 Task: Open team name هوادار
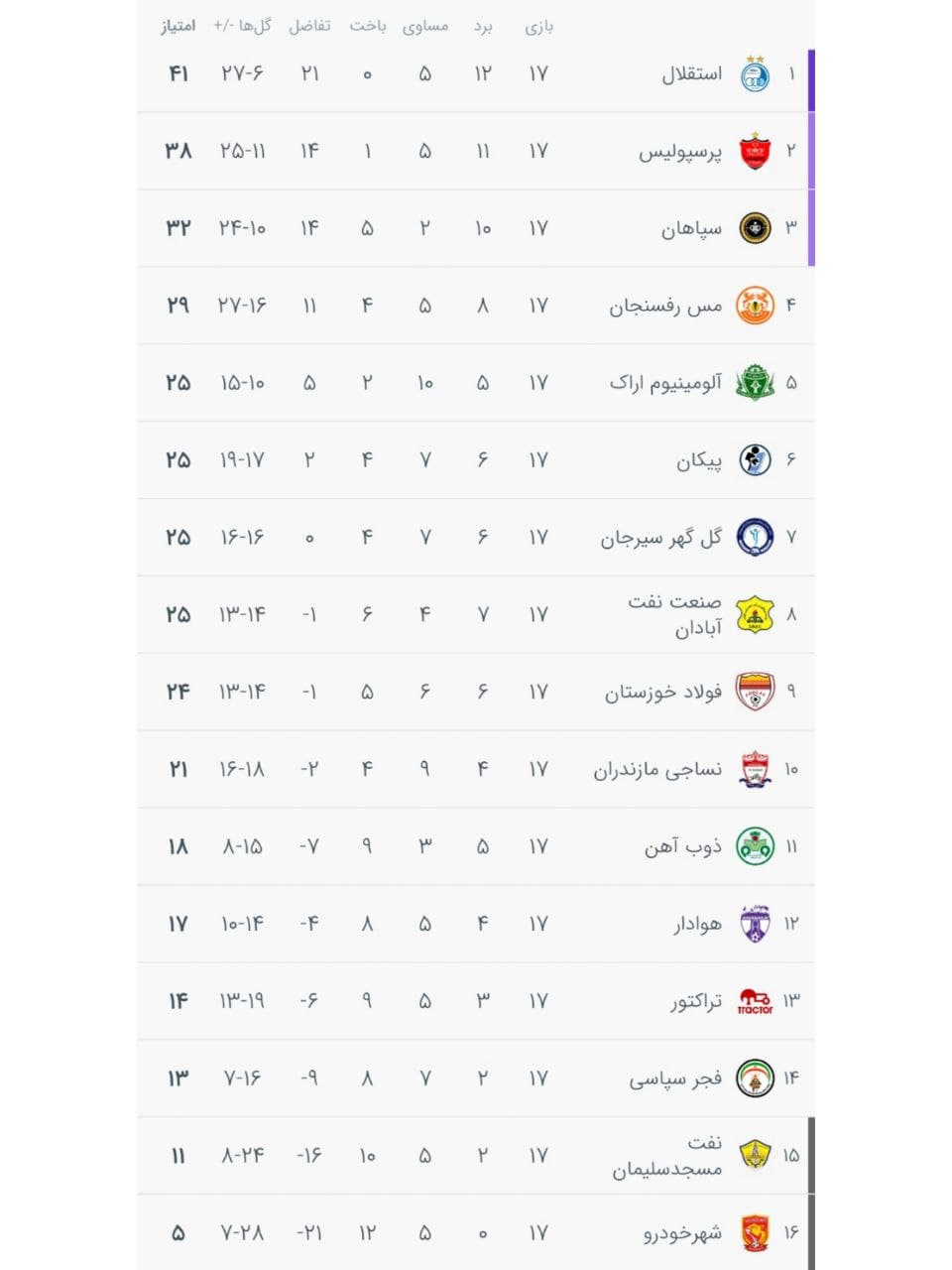pyautogui.click(x=698, y=925)
